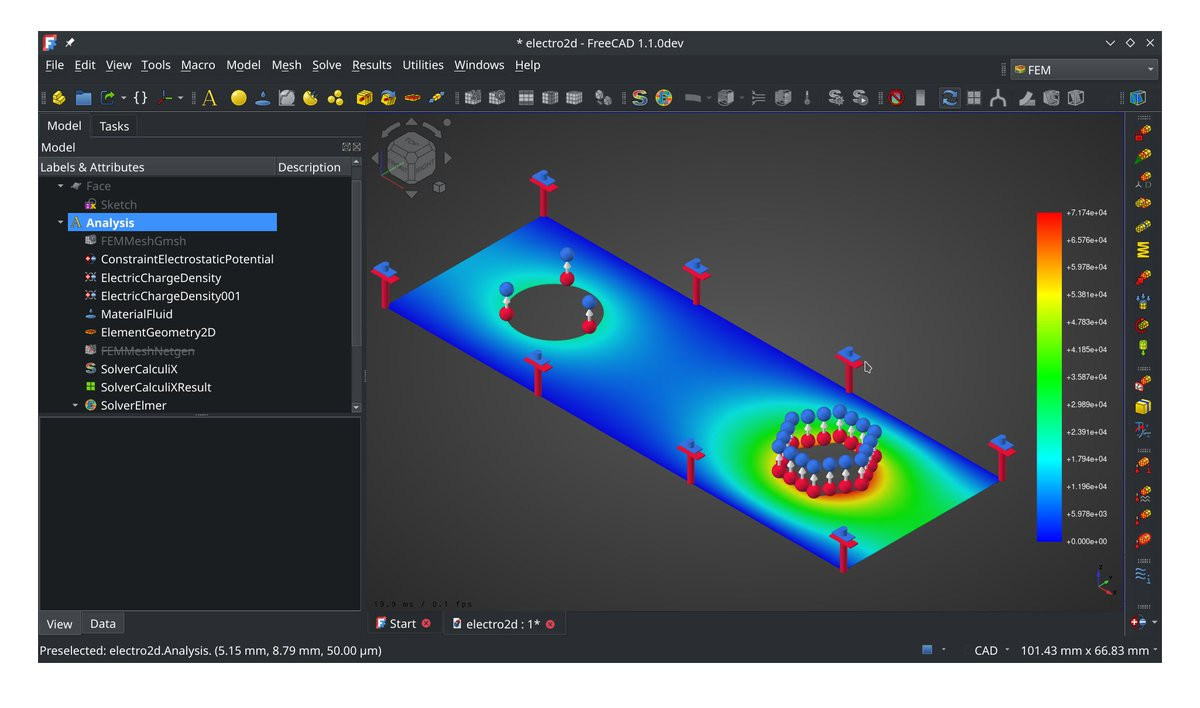Click the macro curly braces icon
Screen dimensions: 1200x708
140,98
